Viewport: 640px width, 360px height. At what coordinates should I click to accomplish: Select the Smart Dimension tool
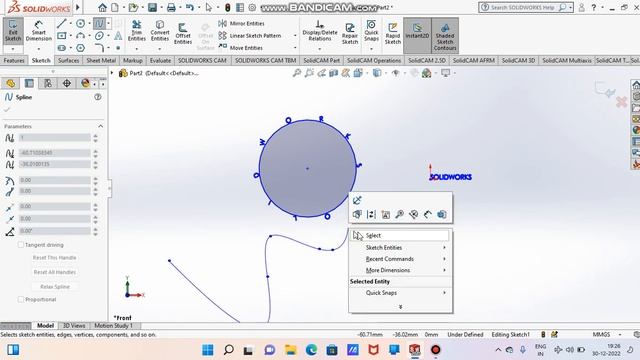[x=39, y=31]
